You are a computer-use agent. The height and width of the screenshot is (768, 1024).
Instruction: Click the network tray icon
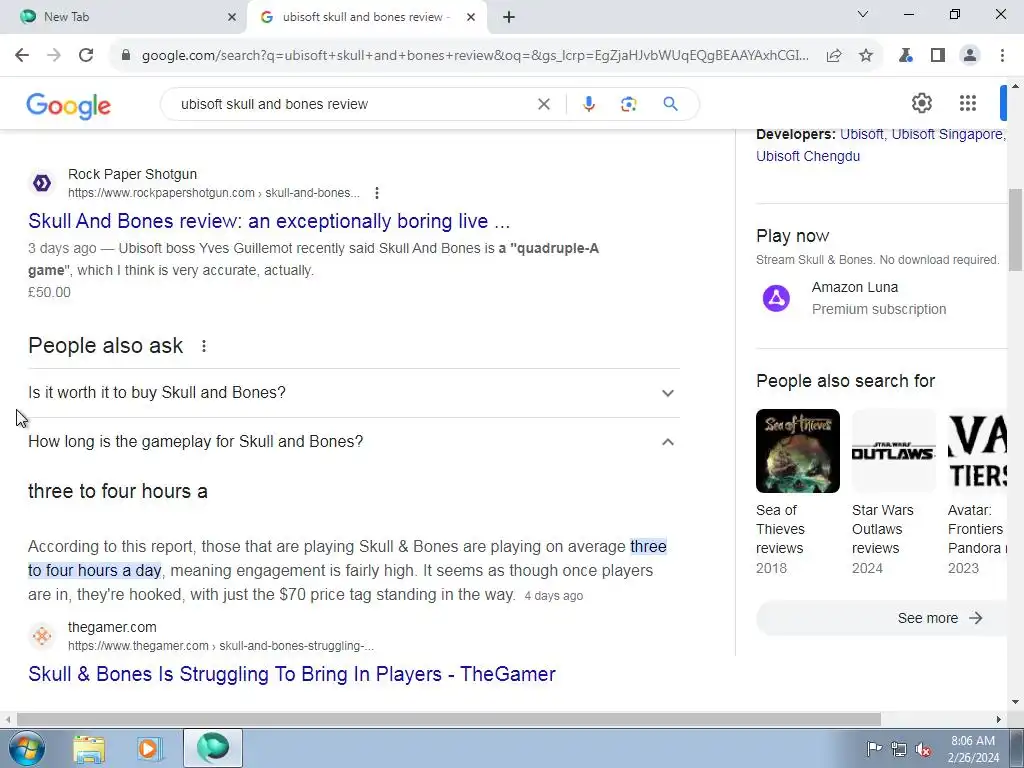tap(899, 749)
